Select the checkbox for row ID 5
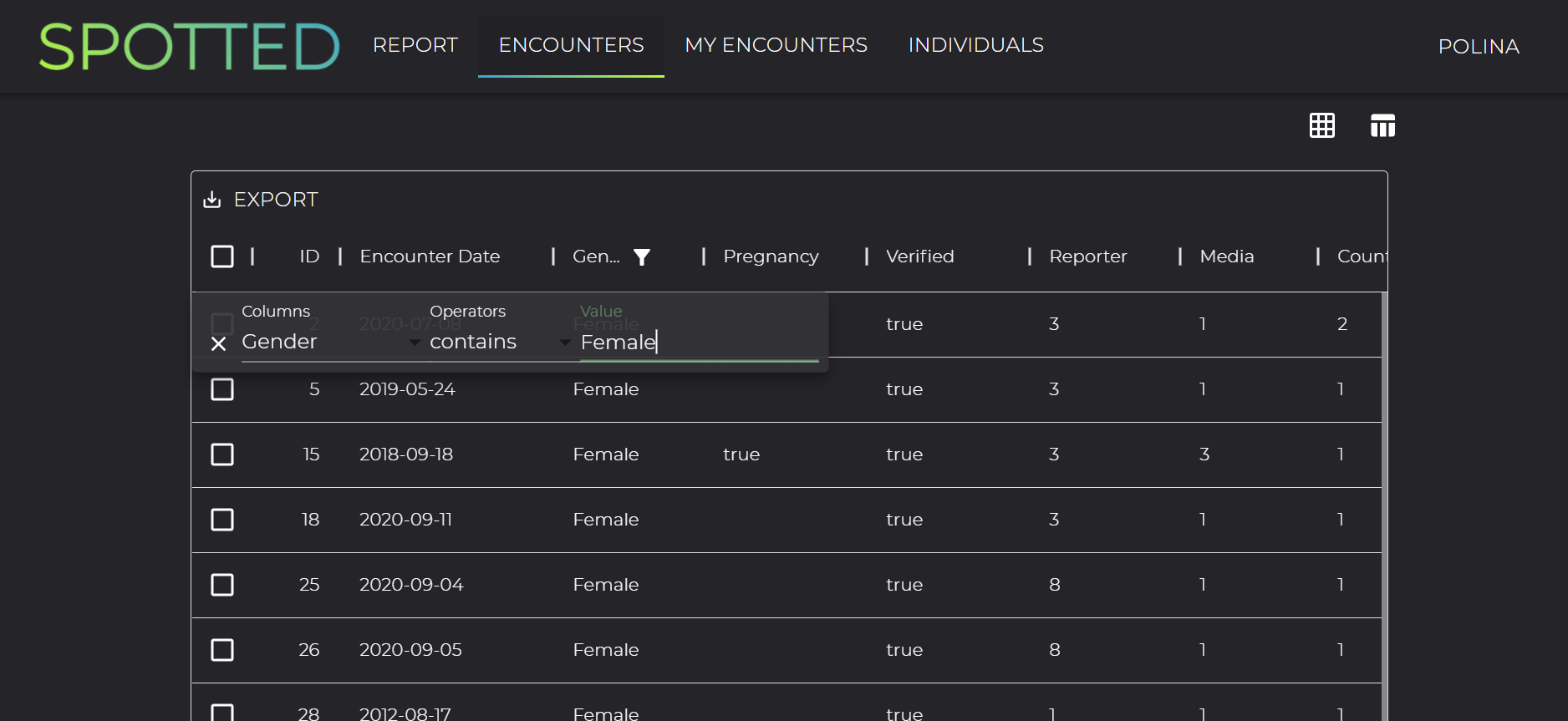 222,389
